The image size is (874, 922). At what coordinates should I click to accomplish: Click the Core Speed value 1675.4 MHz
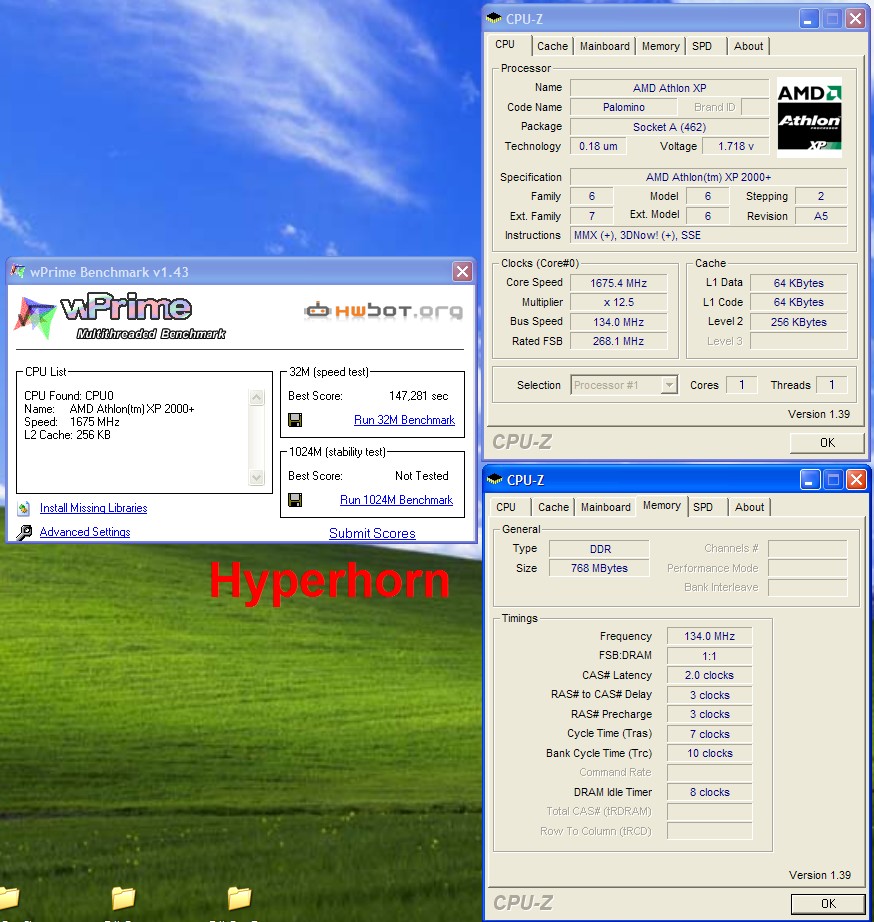(x=619, y=283)
